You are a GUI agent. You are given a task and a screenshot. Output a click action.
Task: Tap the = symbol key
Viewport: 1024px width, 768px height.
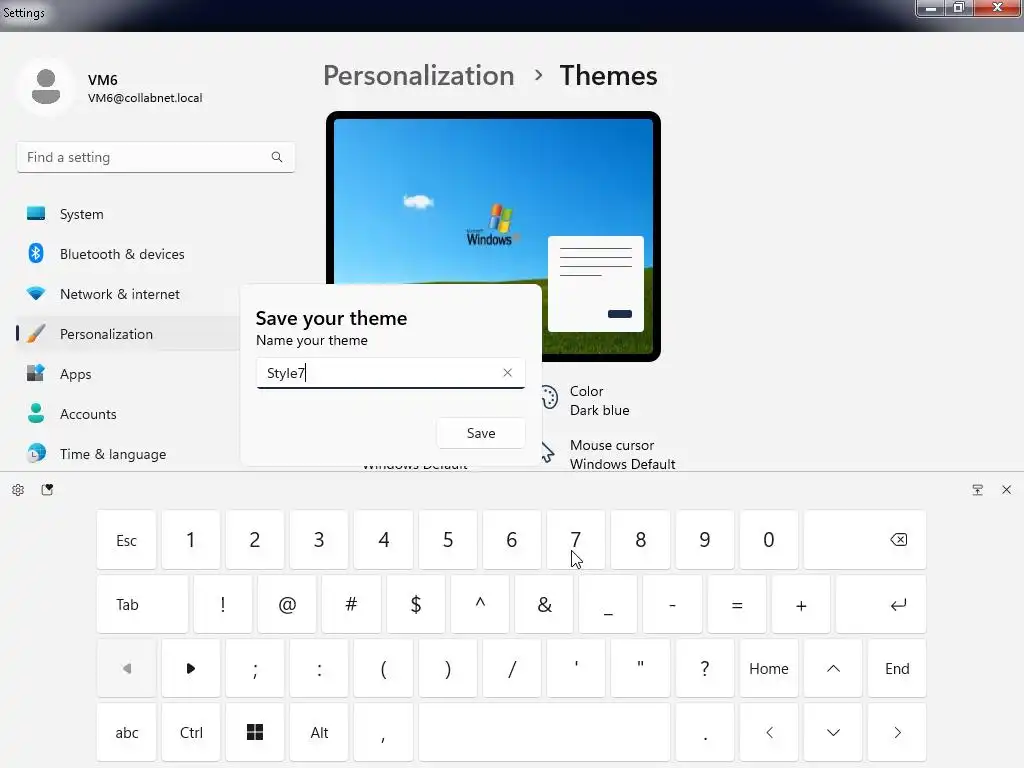tap(737, 604)
